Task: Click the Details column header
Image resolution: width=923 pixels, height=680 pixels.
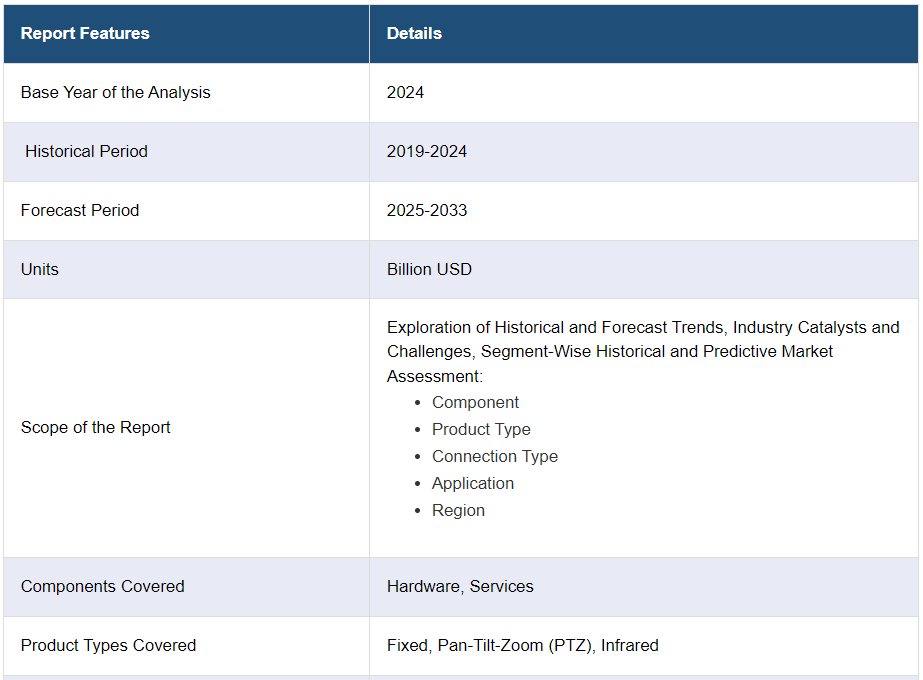Action: point(414,33)
